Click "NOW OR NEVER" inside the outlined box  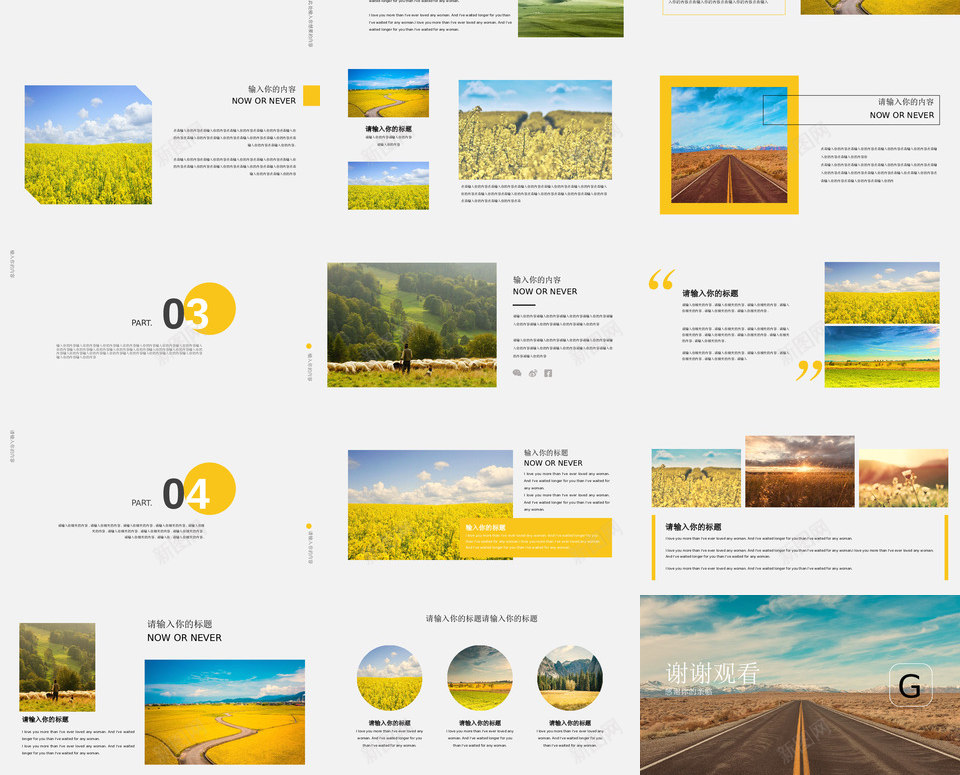pos(902,115)
